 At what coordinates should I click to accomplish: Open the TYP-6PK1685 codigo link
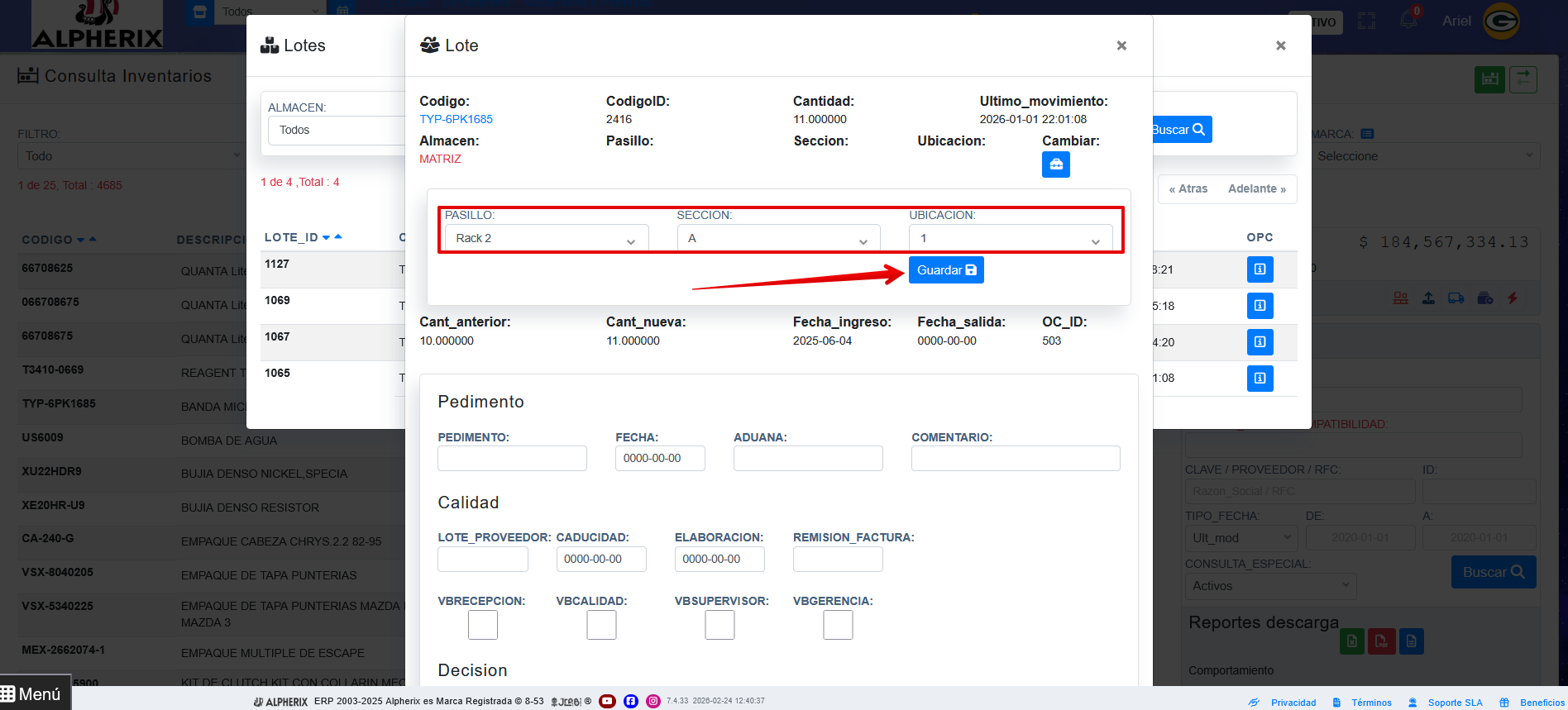pos(456,119)
